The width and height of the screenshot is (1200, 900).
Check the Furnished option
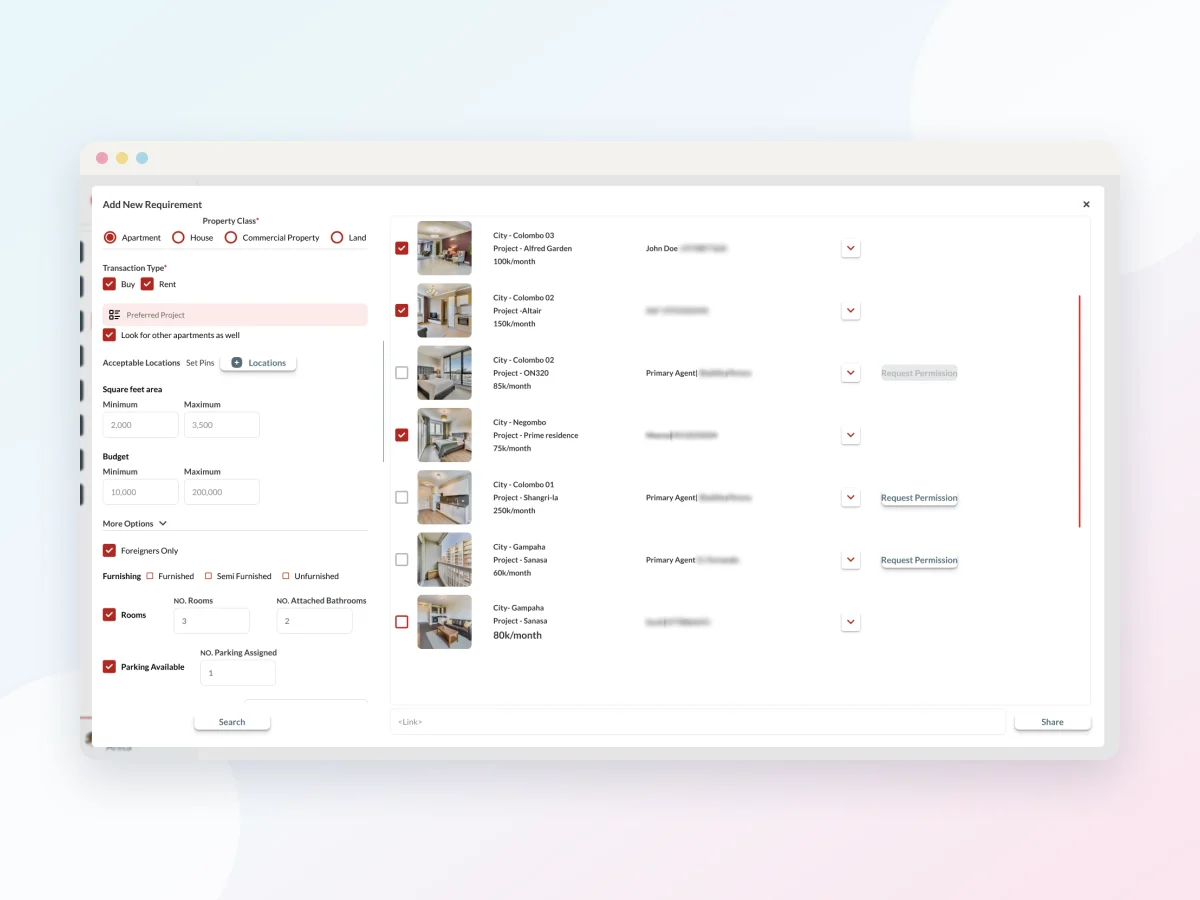pyautogui.click(x=150, y=576)
